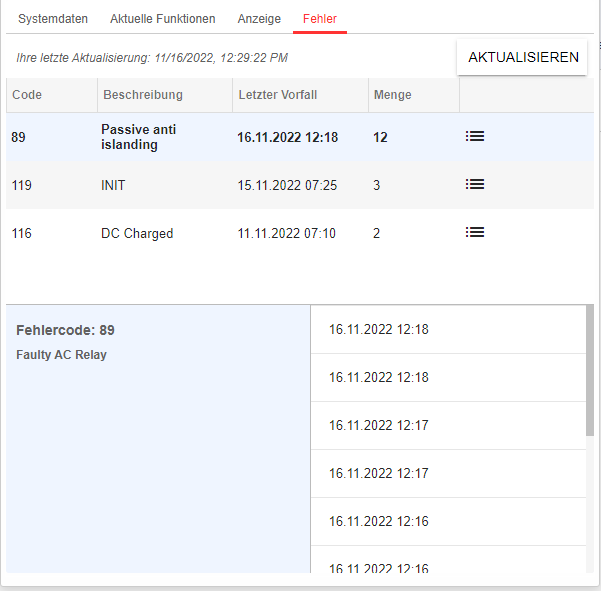
Task: Click the occurrence list scrollbar thumb
Action: point(590,371)
